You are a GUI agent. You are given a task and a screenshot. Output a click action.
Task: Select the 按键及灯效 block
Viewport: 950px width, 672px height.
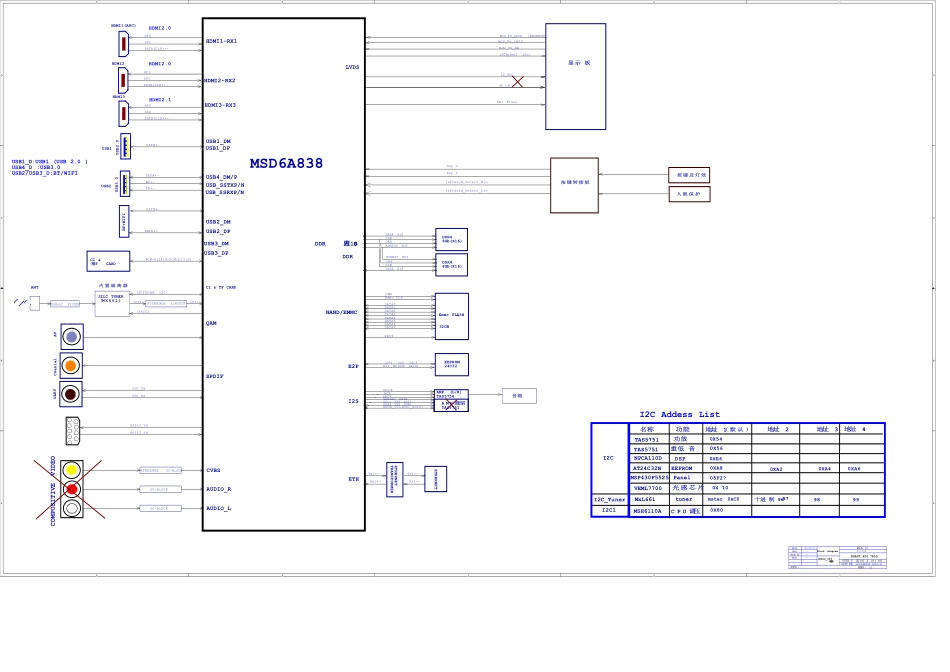(x=689, y=175)
